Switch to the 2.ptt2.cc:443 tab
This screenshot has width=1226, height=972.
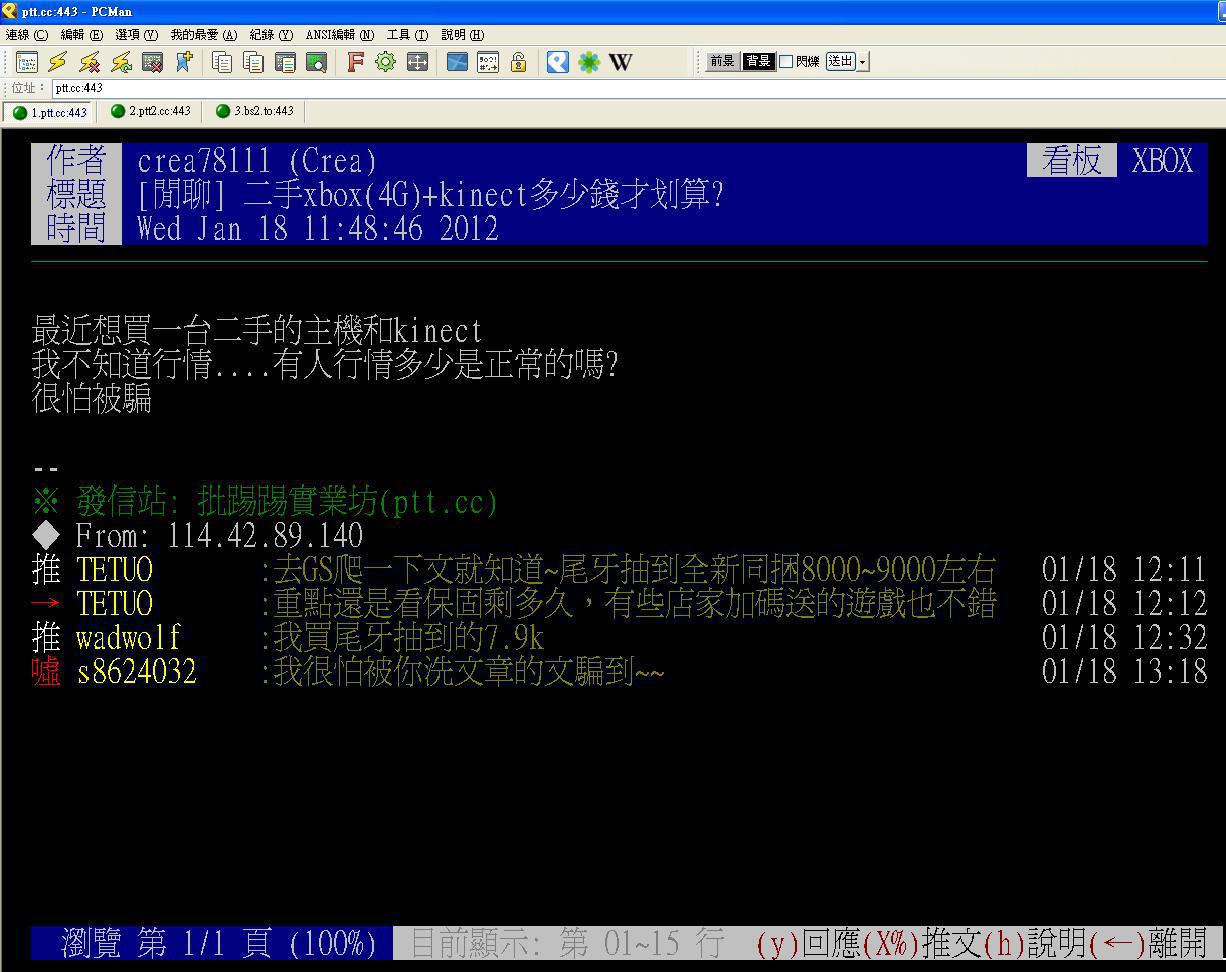tap(150, 111)
